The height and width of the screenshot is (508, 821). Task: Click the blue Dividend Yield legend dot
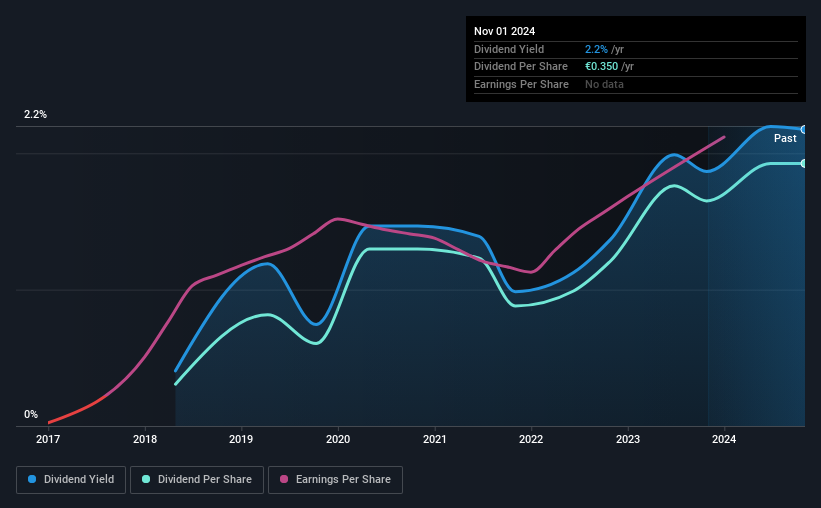tap(32, 479)
